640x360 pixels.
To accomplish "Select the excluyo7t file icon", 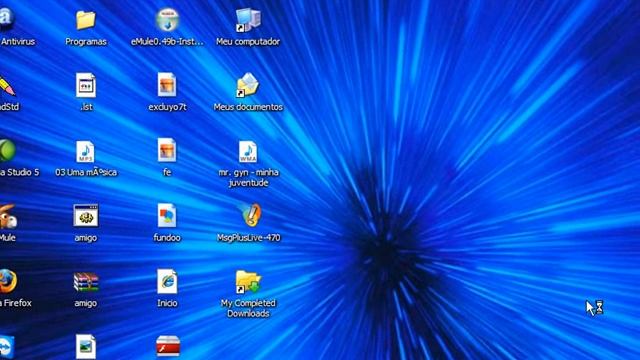I will click(x=167, y=85).
